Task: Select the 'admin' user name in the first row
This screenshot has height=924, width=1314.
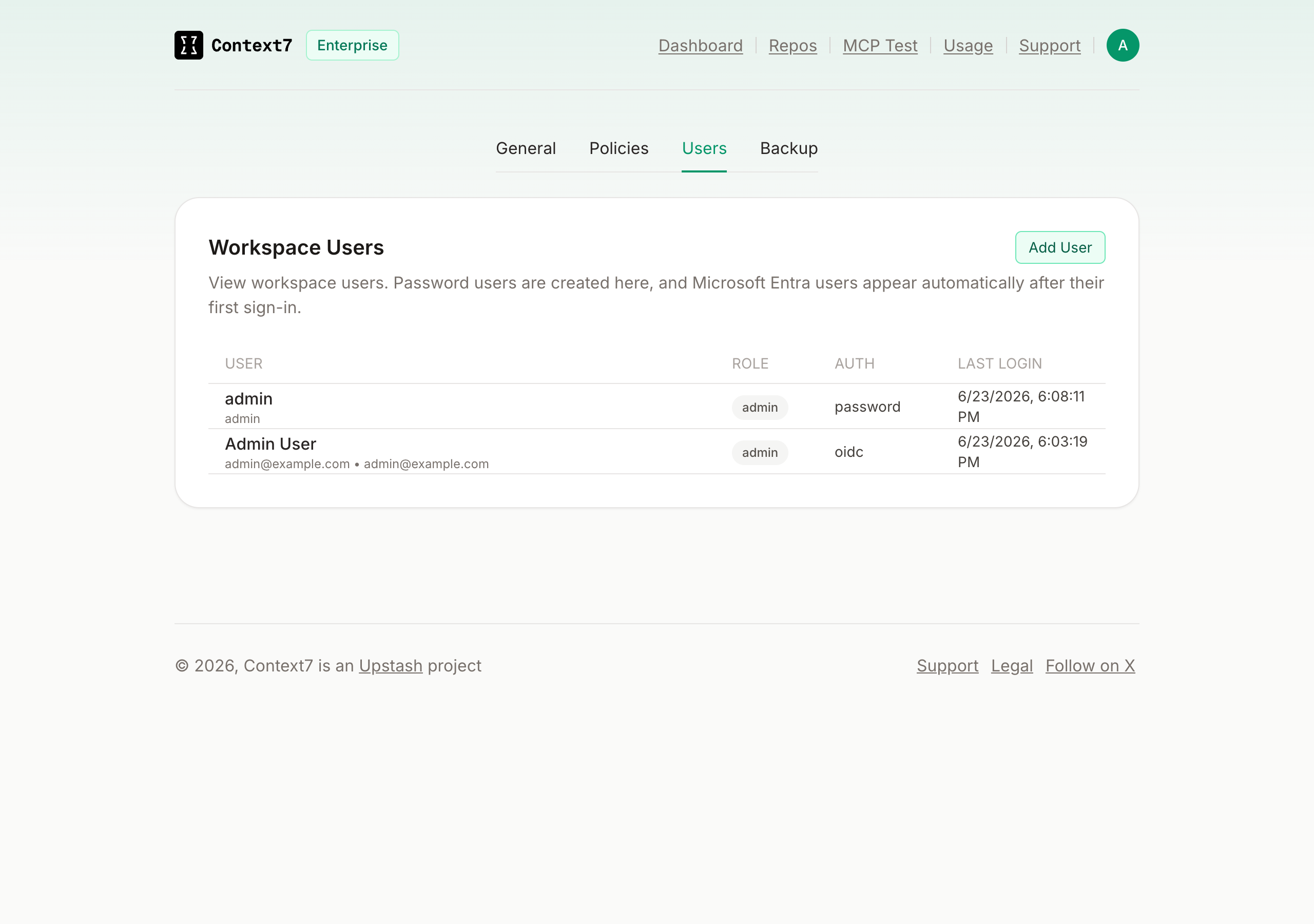Action: click(248, 398)
